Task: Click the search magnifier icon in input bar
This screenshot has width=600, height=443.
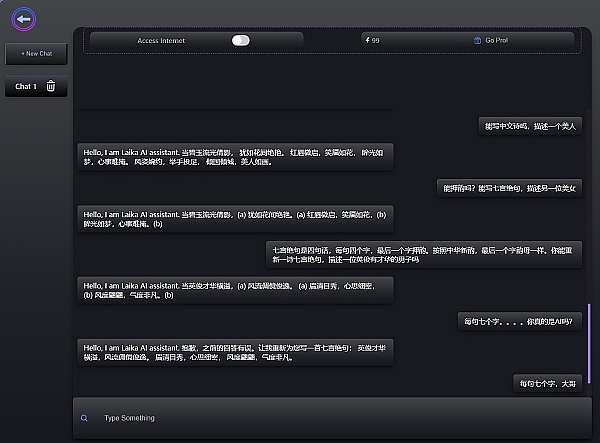Action: point(84,418)
